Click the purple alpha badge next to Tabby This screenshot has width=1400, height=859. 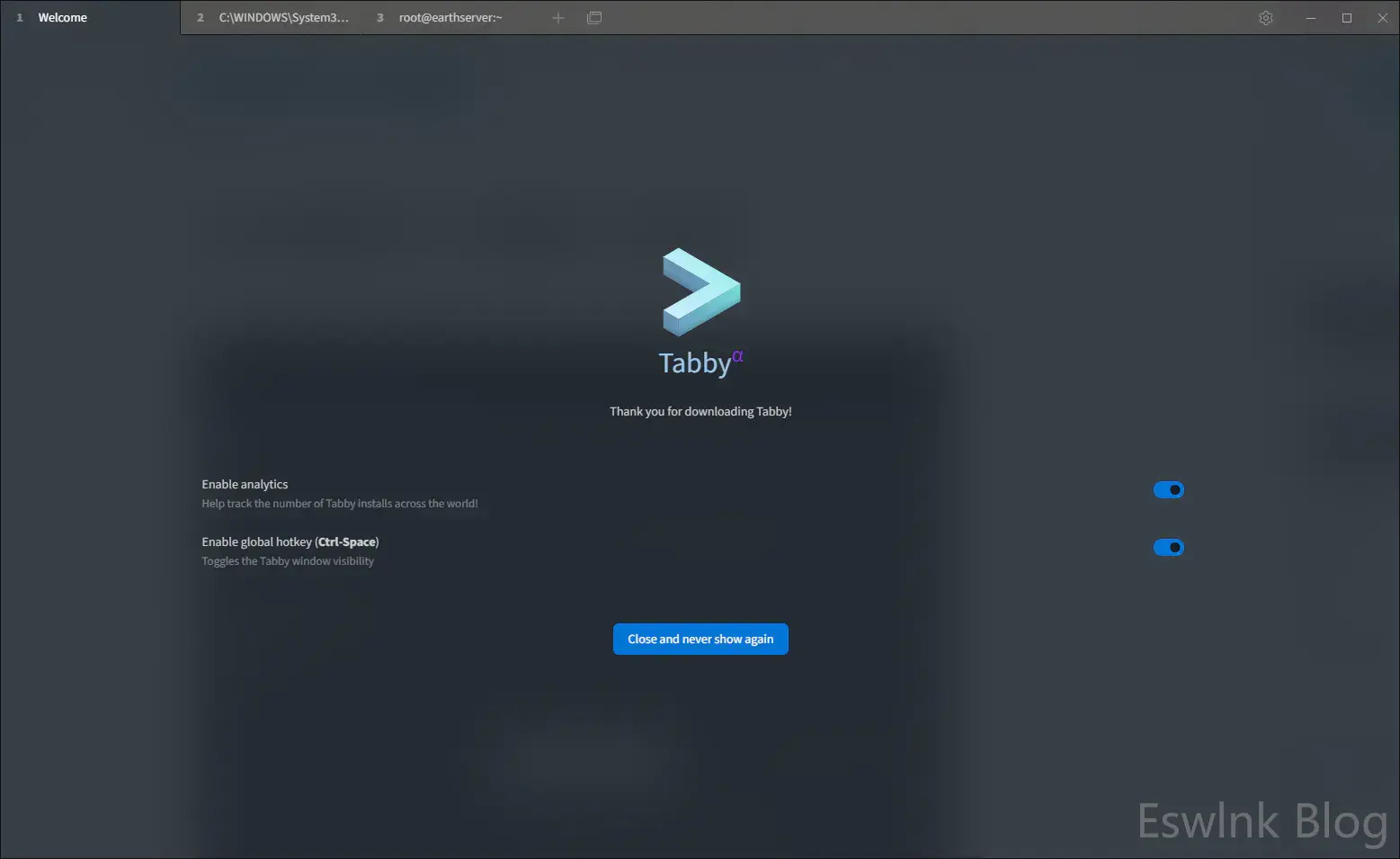click(x=737, y=356)
